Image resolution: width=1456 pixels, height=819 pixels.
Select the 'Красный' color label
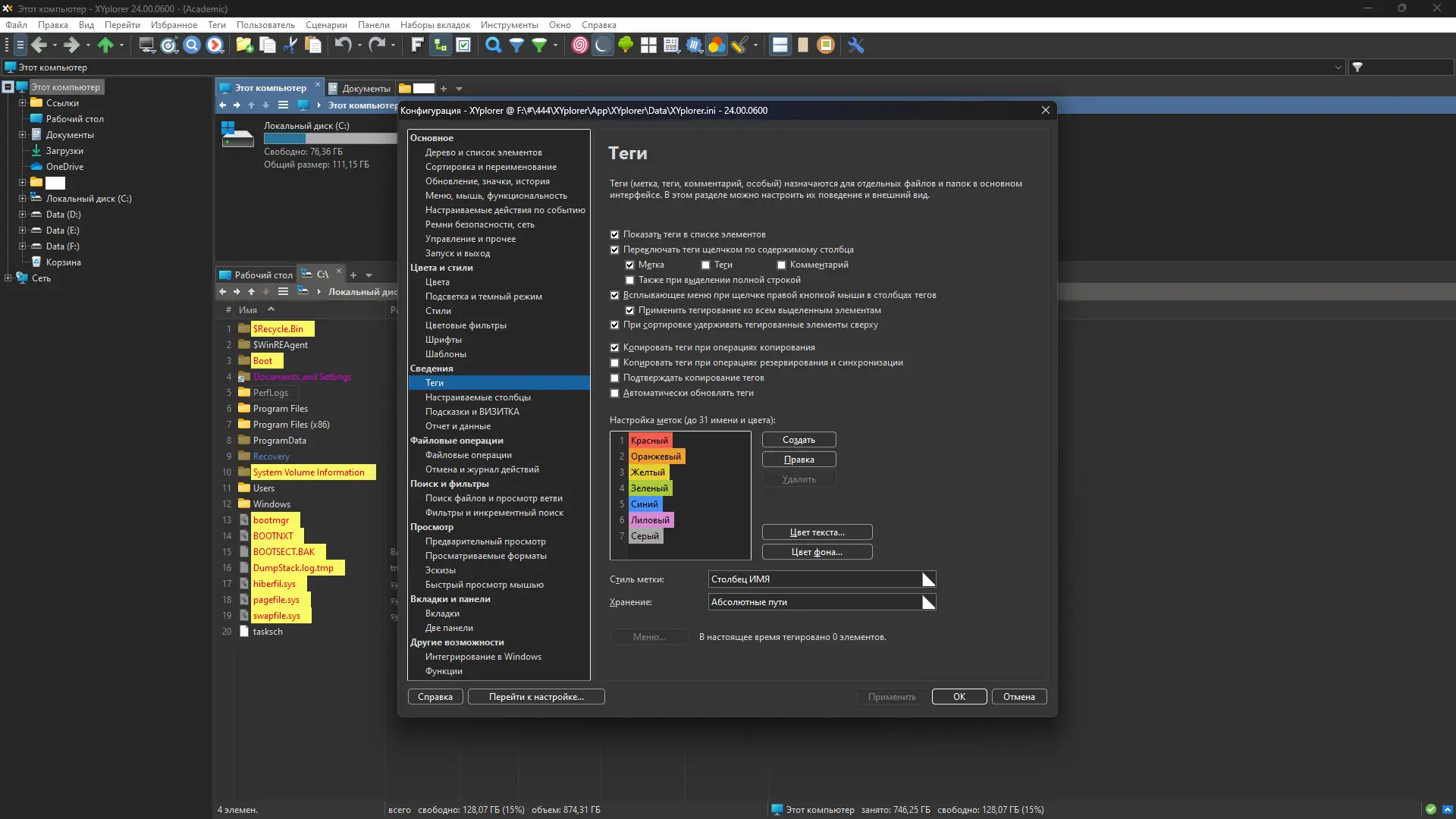(649, 441)
